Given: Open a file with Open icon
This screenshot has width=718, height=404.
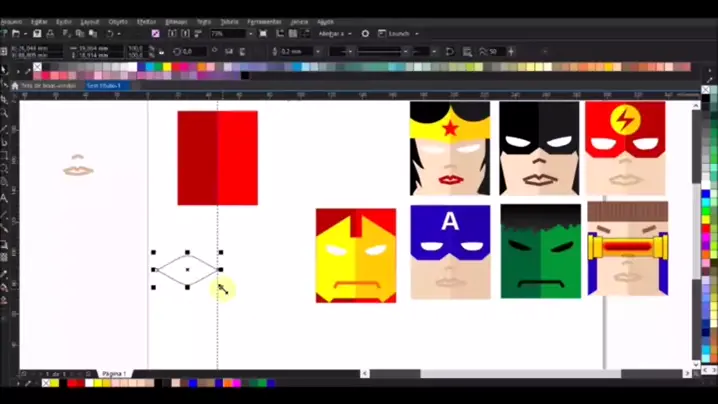Looking at the screenshot, I should point(16,33).
